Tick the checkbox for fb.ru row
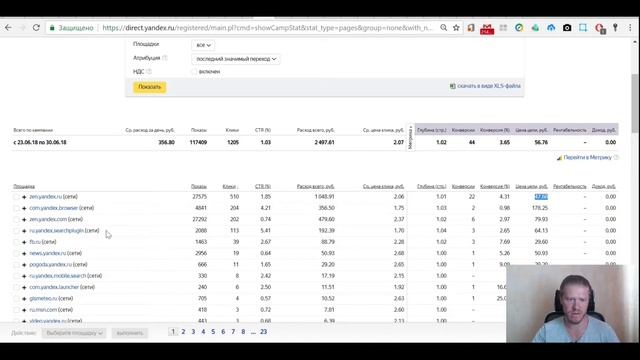The image size is (640, 360). coord(16,242)
